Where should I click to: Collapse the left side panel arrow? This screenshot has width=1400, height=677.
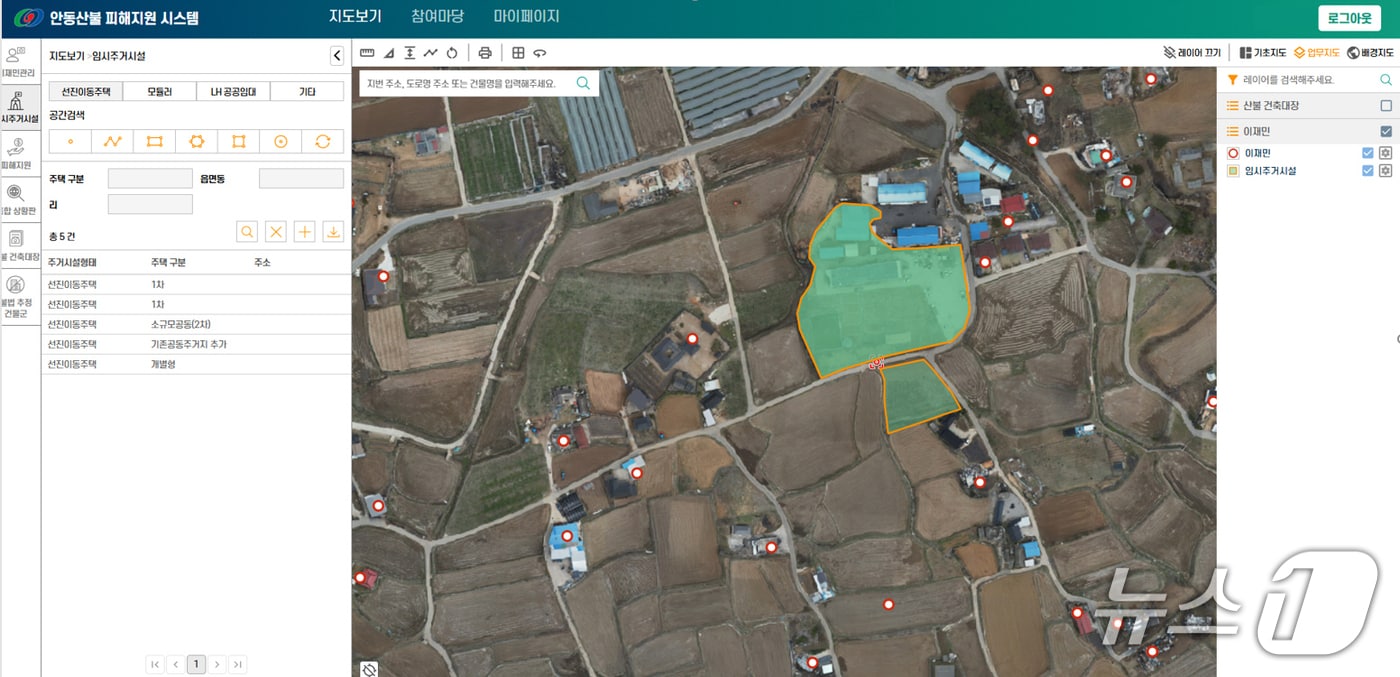(x=337, y=57)
